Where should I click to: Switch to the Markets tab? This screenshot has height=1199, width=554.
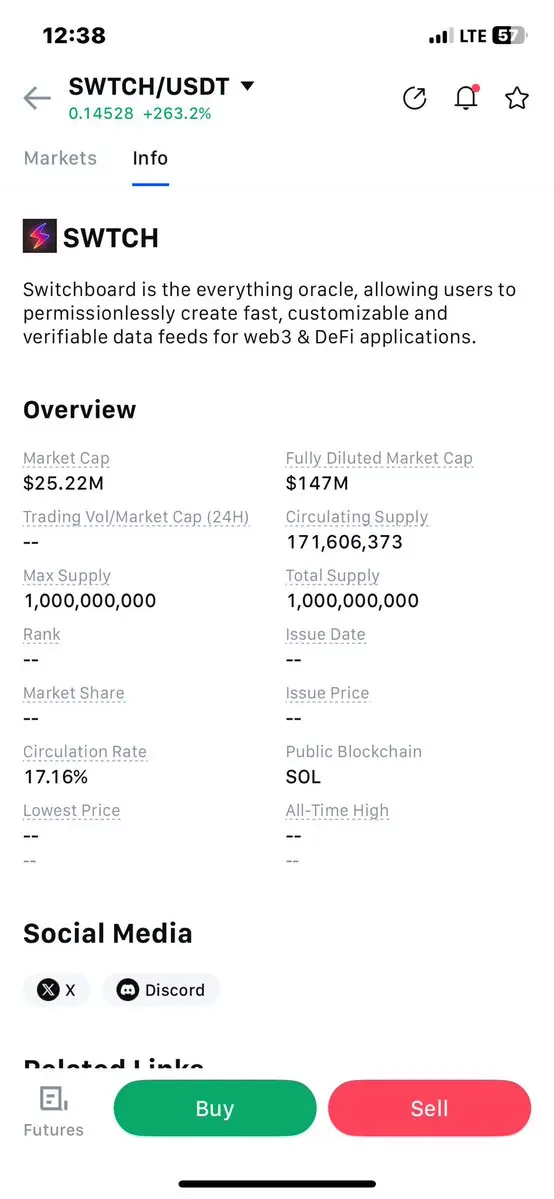click(60, 158)
